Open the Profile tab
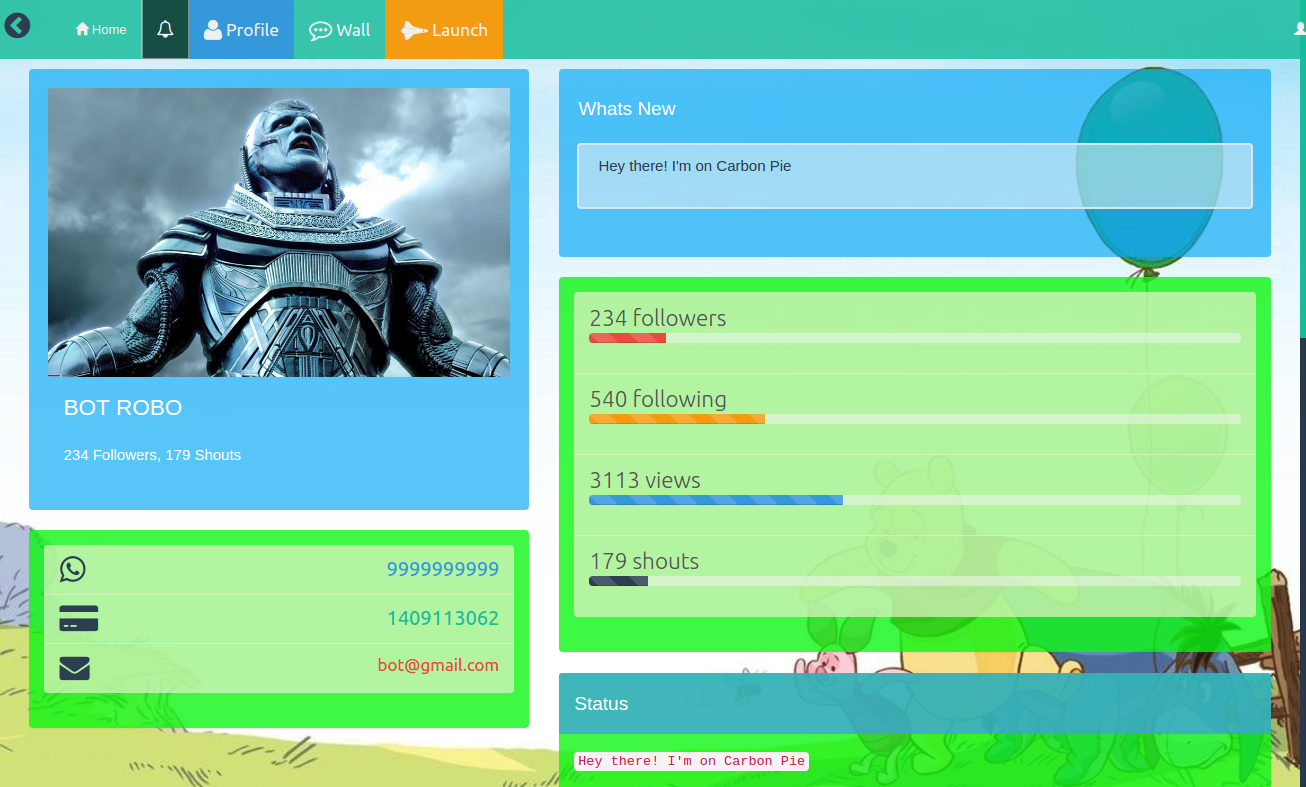This screenshot has width=1306, height=787. (241, 30)
